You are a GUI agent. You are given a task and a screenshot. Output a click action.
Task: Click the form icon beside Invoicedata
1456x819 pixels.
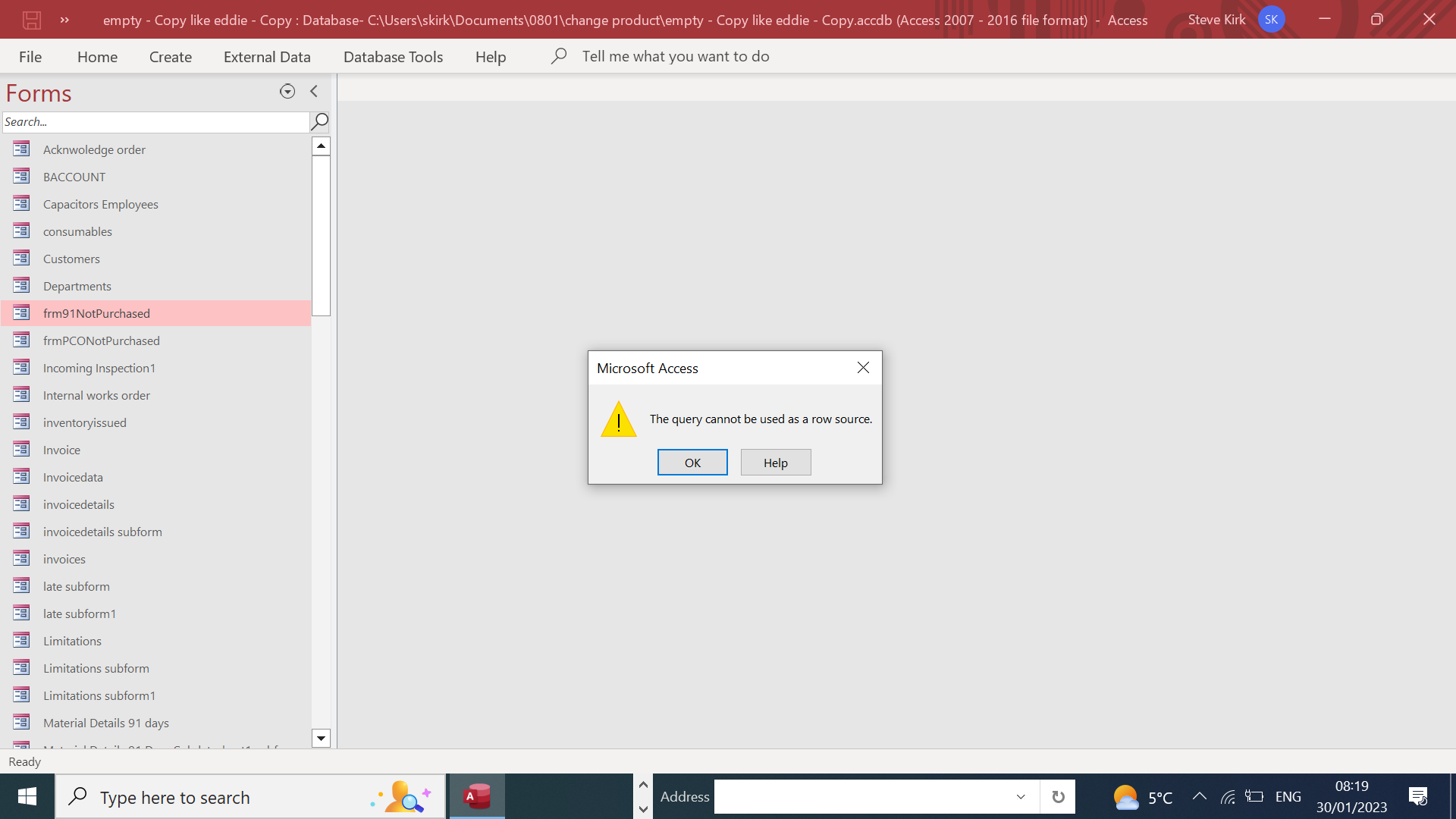(x=21, y=476)
